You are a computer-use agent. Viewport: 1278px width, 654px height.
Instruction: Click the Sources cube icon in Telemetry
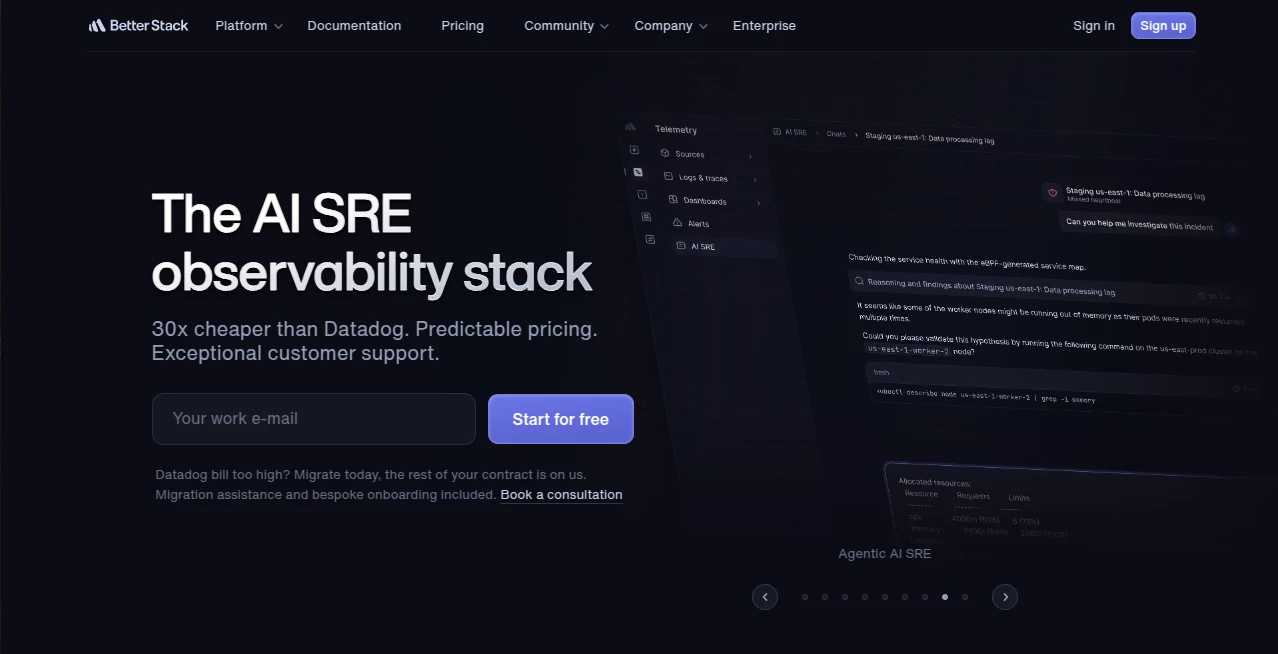point(665,153)
